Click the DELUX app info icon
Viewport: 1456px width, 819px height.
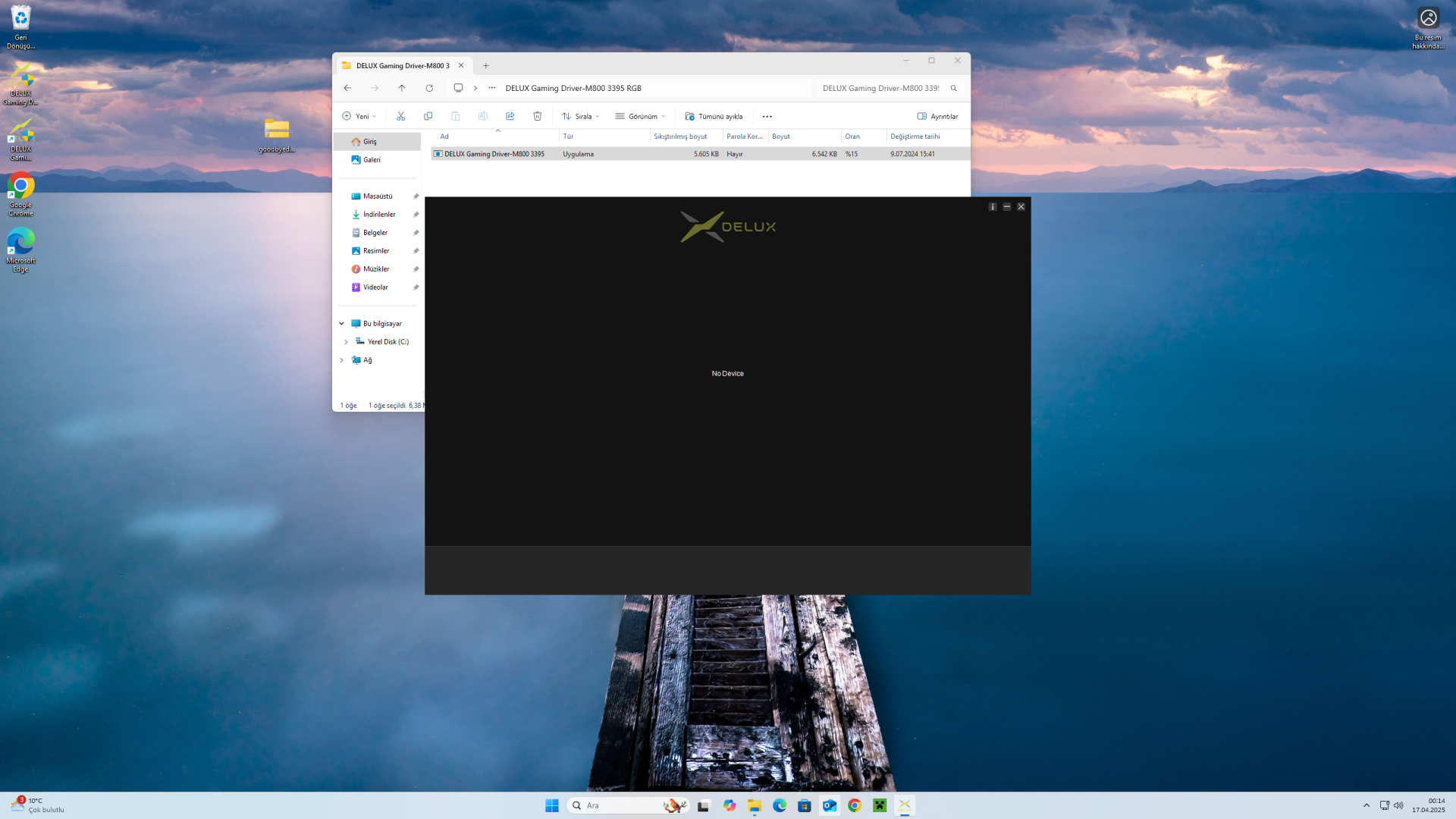coord(992,206)
